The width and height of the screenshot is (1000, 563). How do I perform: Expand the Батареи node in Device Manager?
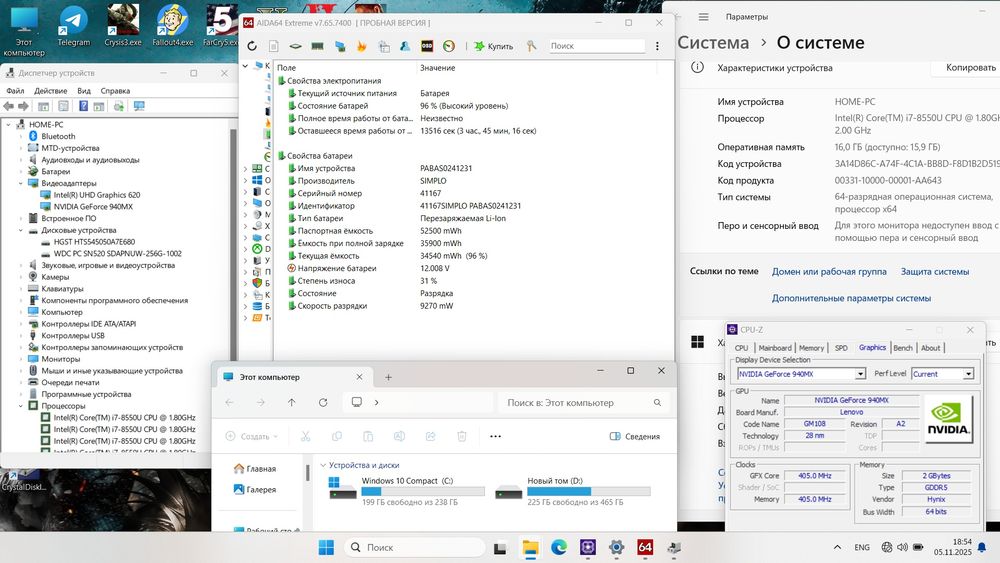coord(20,172)
